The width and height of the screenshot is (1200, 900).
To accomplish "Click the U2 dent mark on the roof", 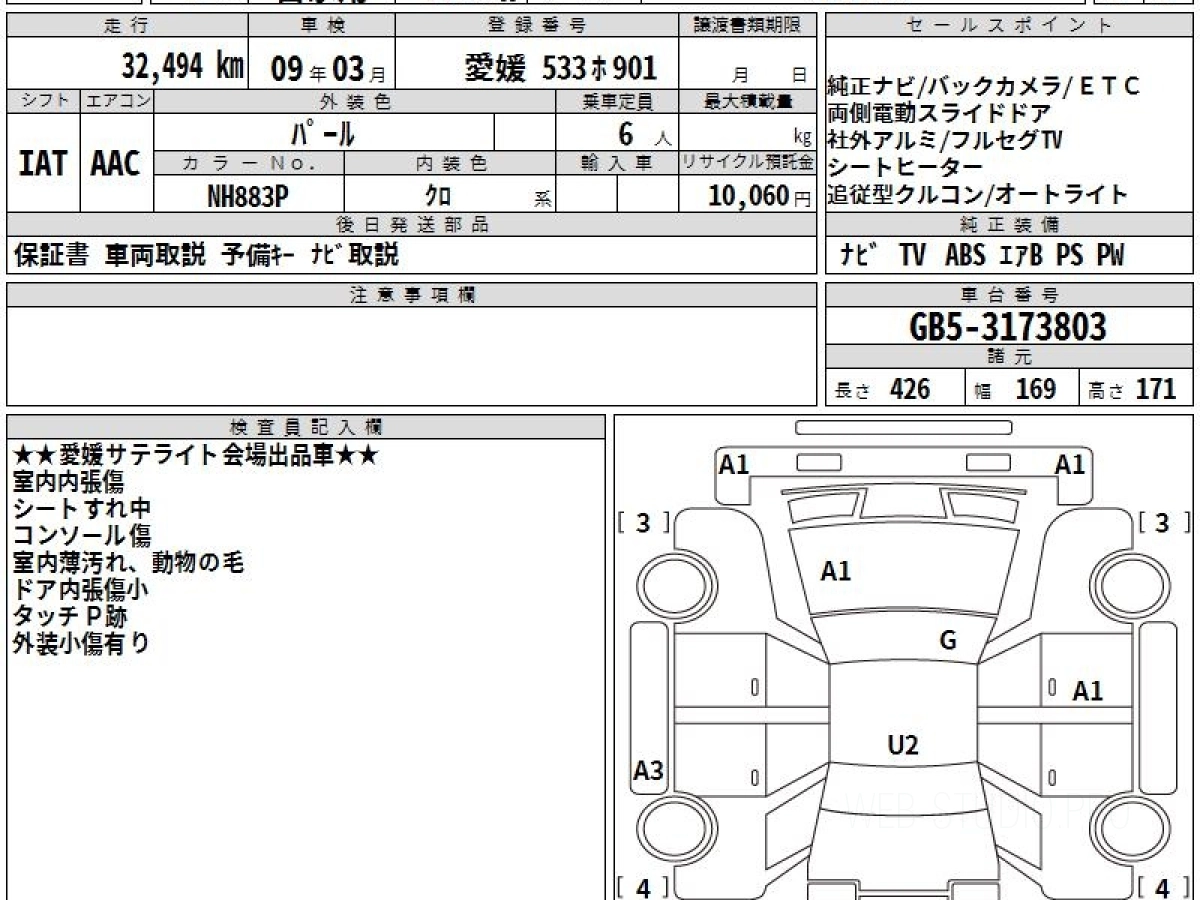I will [903, 744].
